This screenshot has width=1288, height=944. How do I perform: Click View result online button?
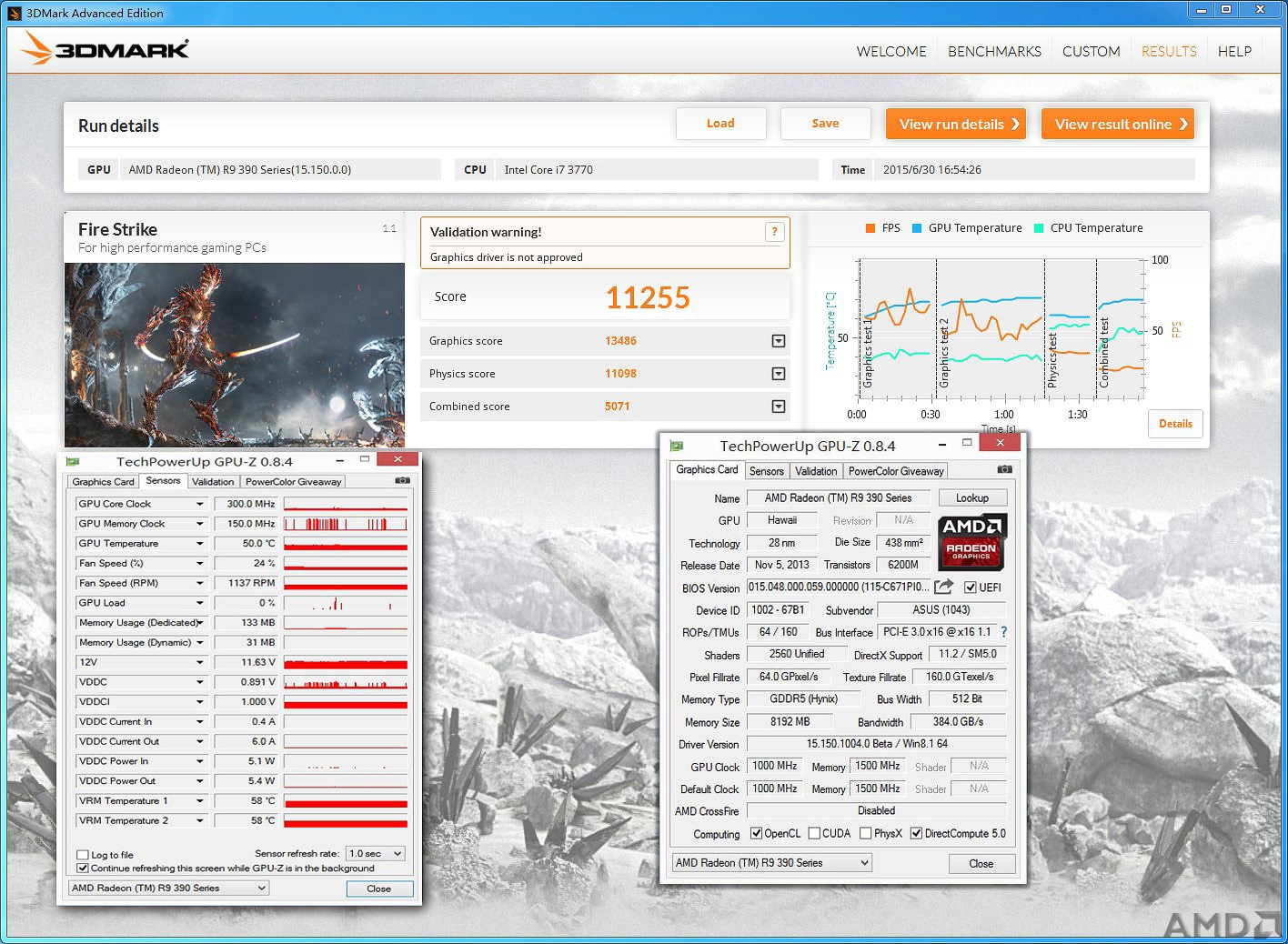[1118, 124]
